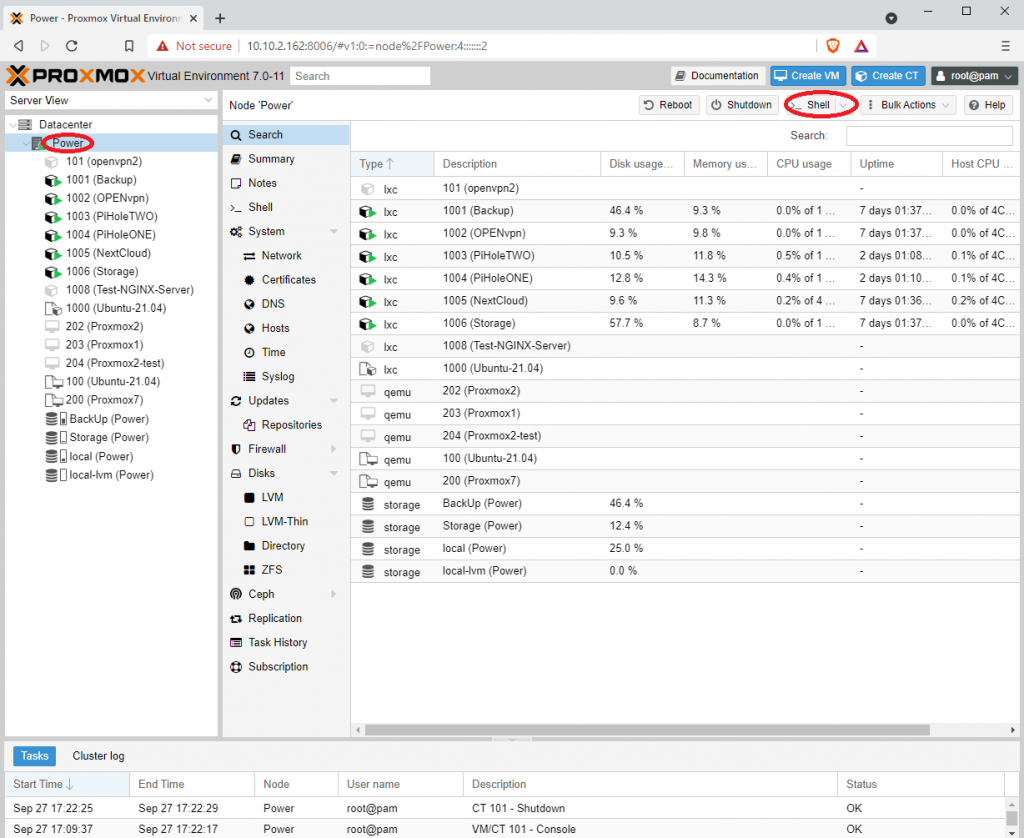This screenshot has height=838, width=1024.
Task: Switch to the Cluster log tab
Action: point(97,756)
